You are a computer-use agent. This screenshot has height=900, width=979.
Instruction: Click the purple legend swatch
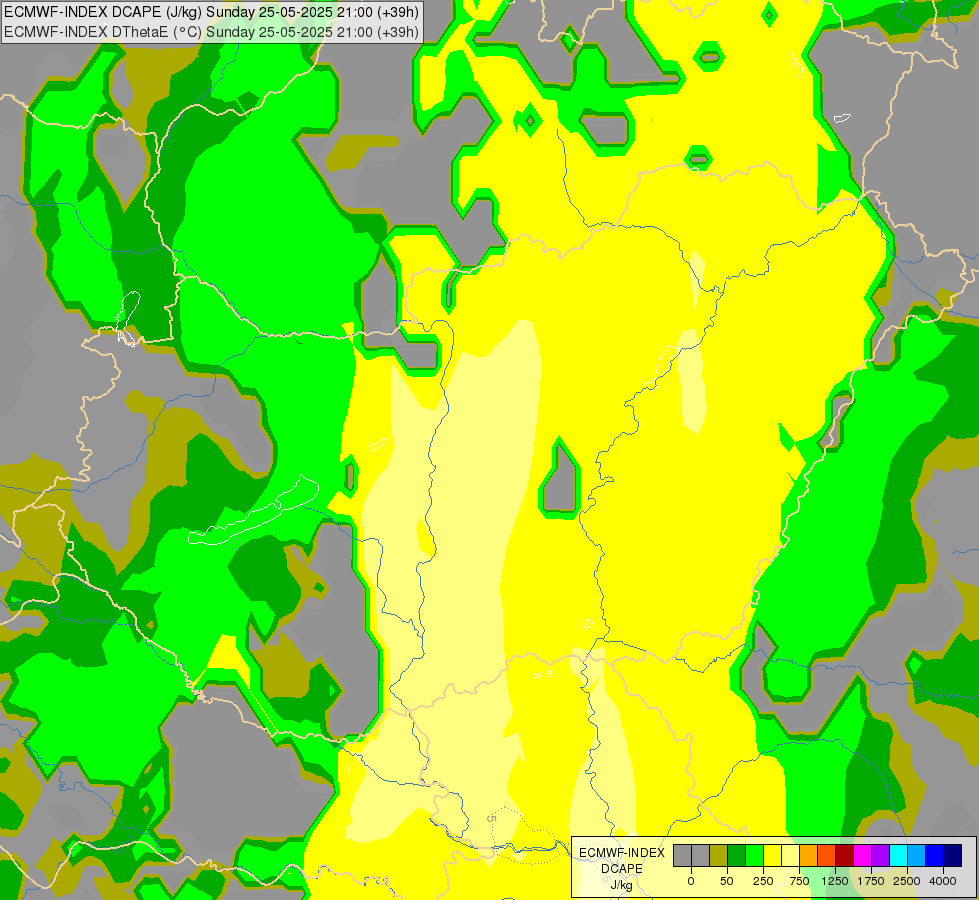[881, 855]
